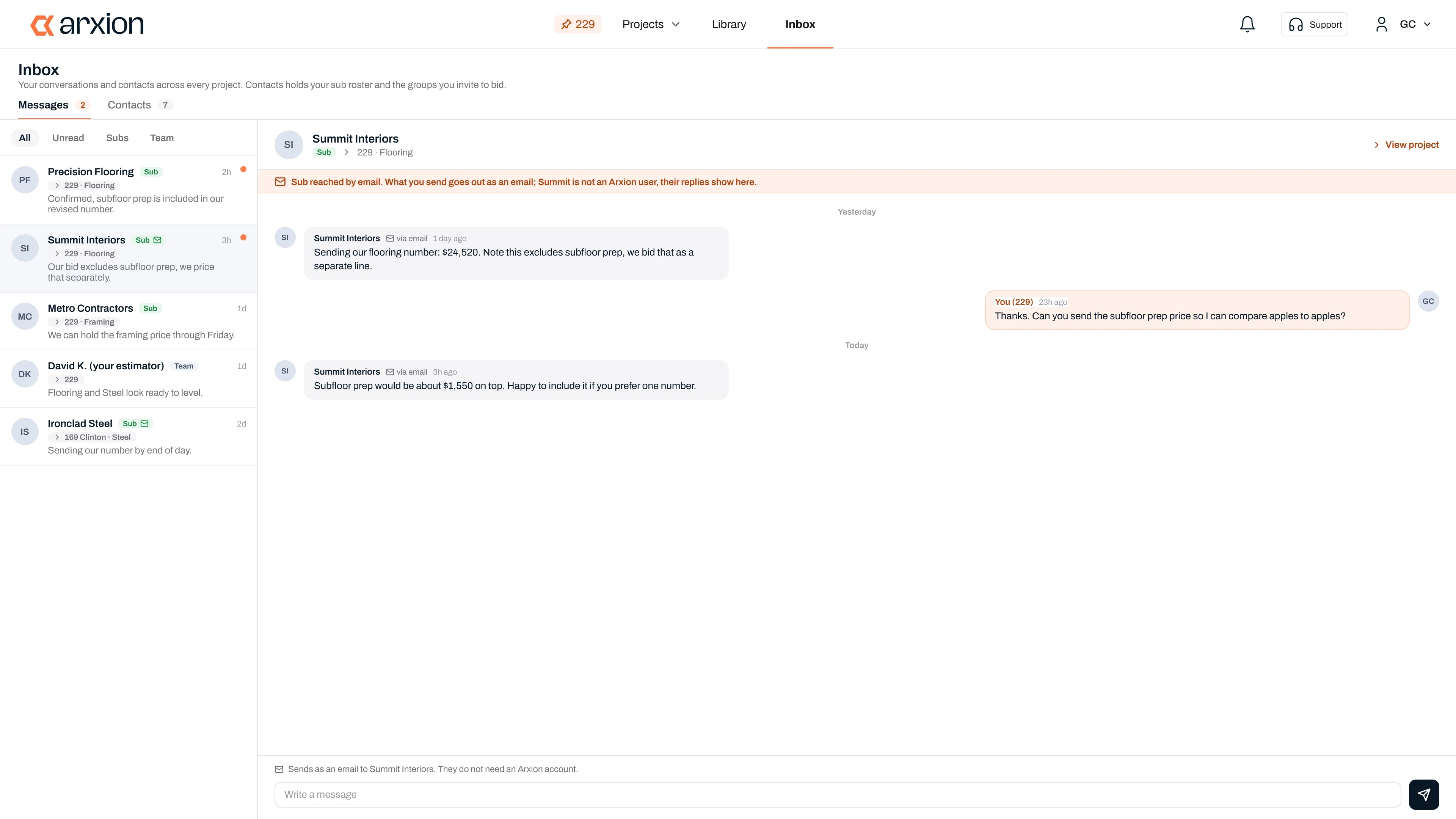Image resolution: width=1456 pixels, height=819 pixels.
Task: Click the MC avatar
Action: [25, 317]
